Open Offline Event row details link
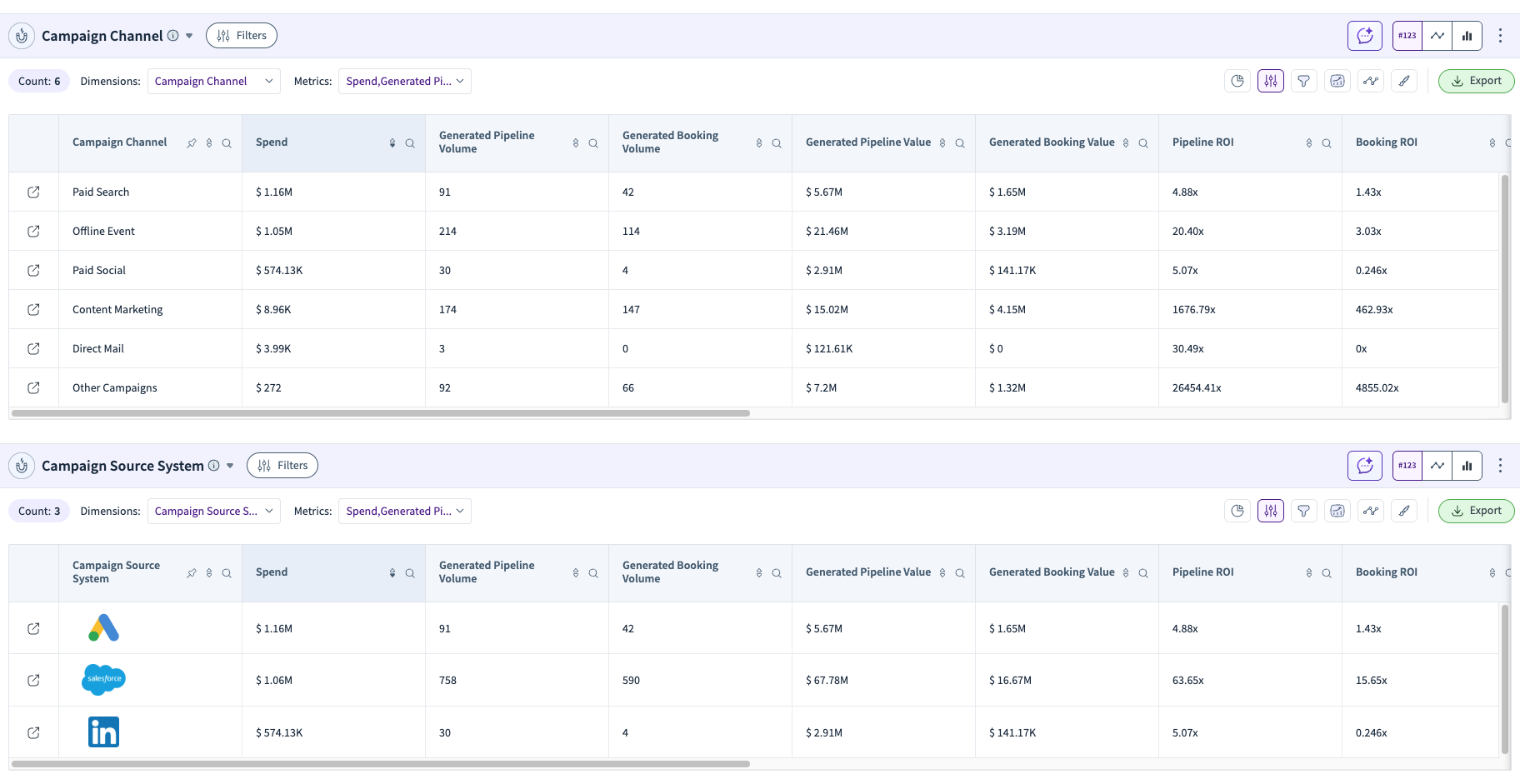1520x784 pixels. point(33,232)
